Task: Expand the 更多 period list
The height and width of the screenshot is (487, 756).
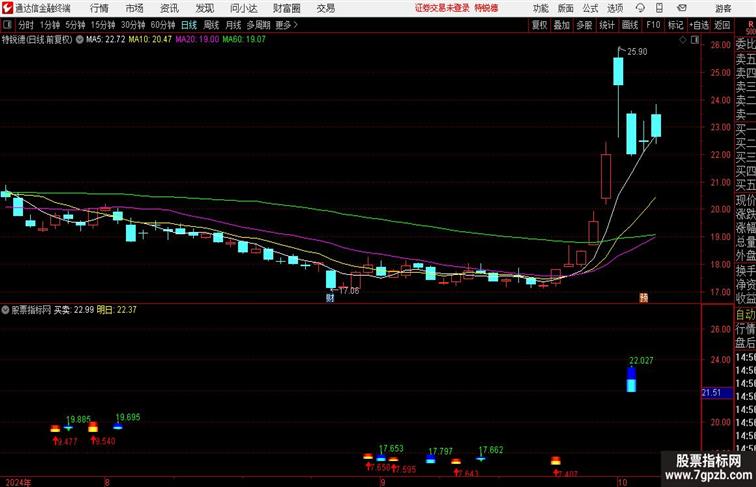Action: tap(286, 25)
